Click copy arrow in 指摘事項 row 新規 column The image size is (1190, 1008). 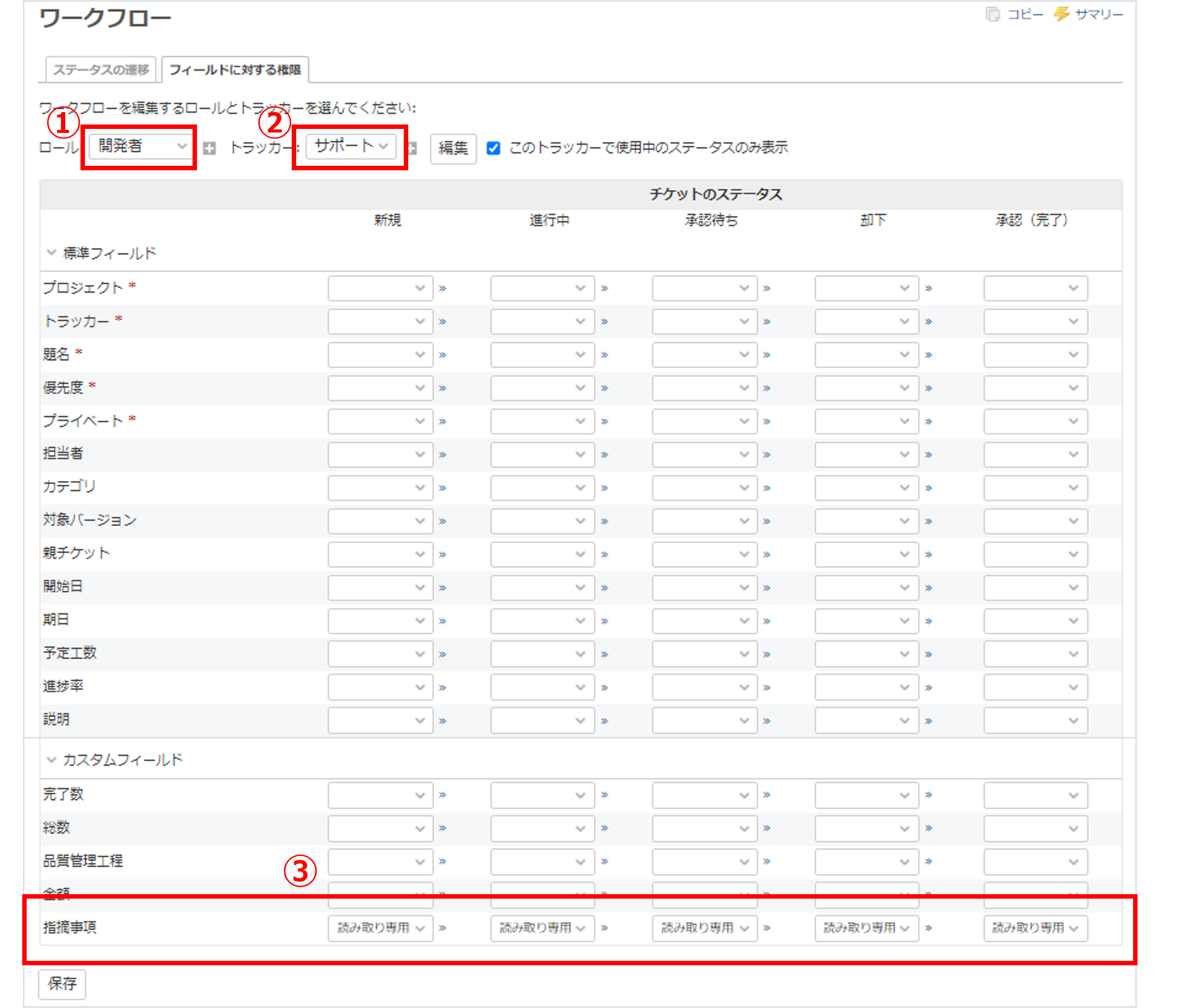[442, 928]
